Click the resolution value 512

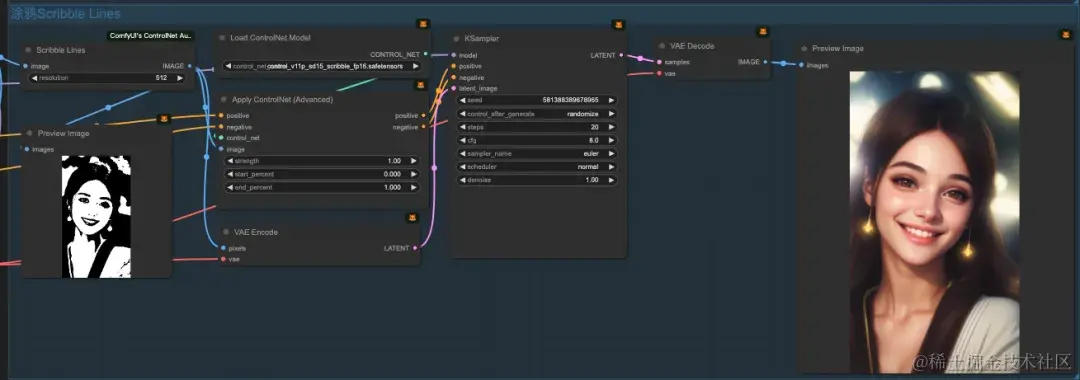[162, 78]
